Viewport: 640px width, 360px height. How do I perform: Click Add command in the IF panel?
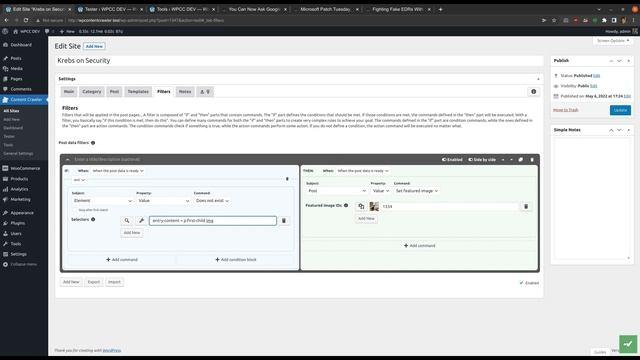[x=122, y=260]
